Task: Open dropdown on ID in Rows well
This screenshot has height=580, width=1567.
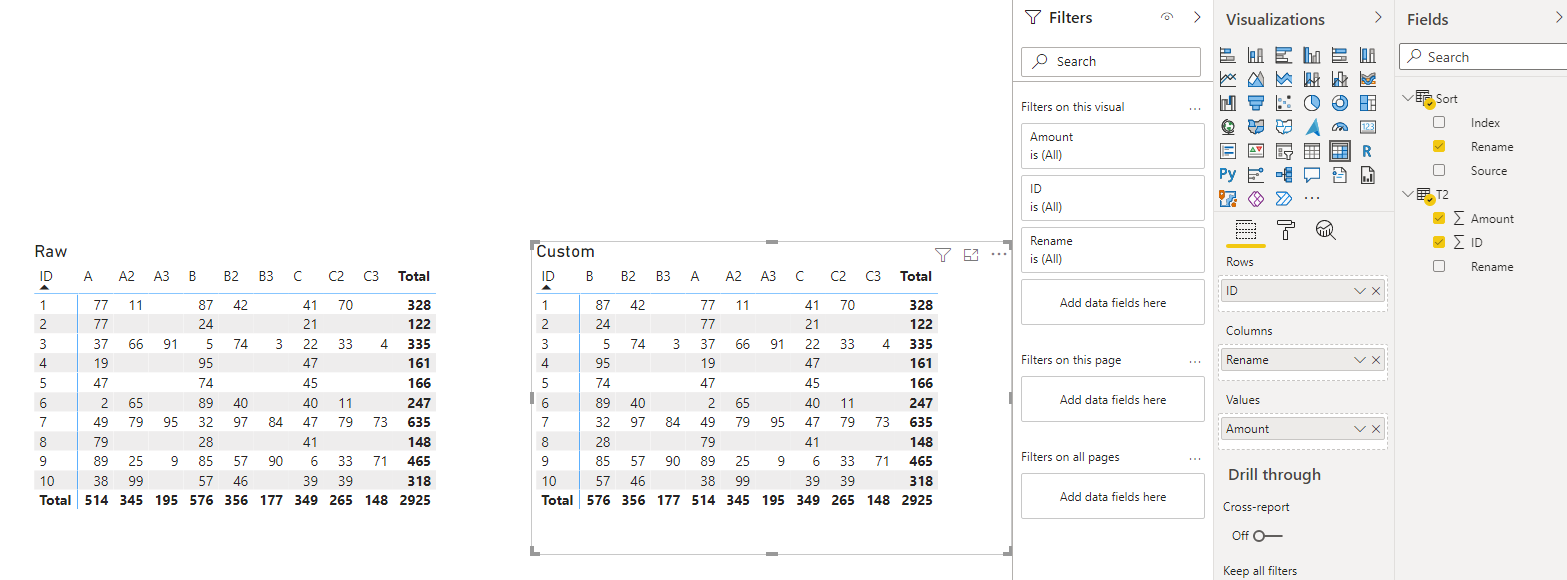Action: [x=1359, y=291]
